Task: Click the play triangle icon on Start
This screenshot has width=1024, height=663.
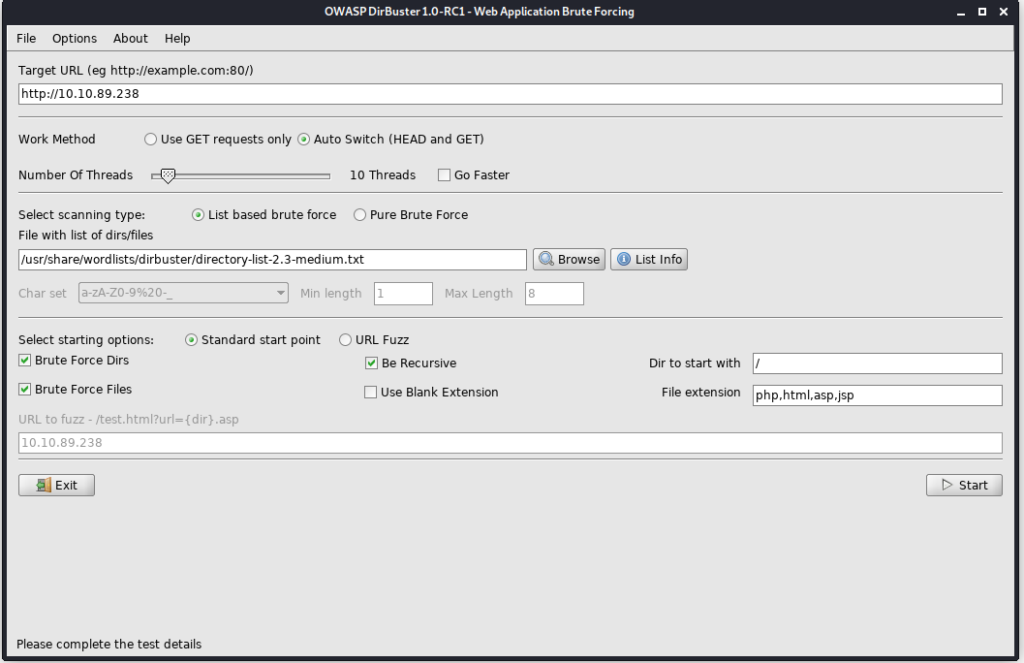Action: point(946,485)
